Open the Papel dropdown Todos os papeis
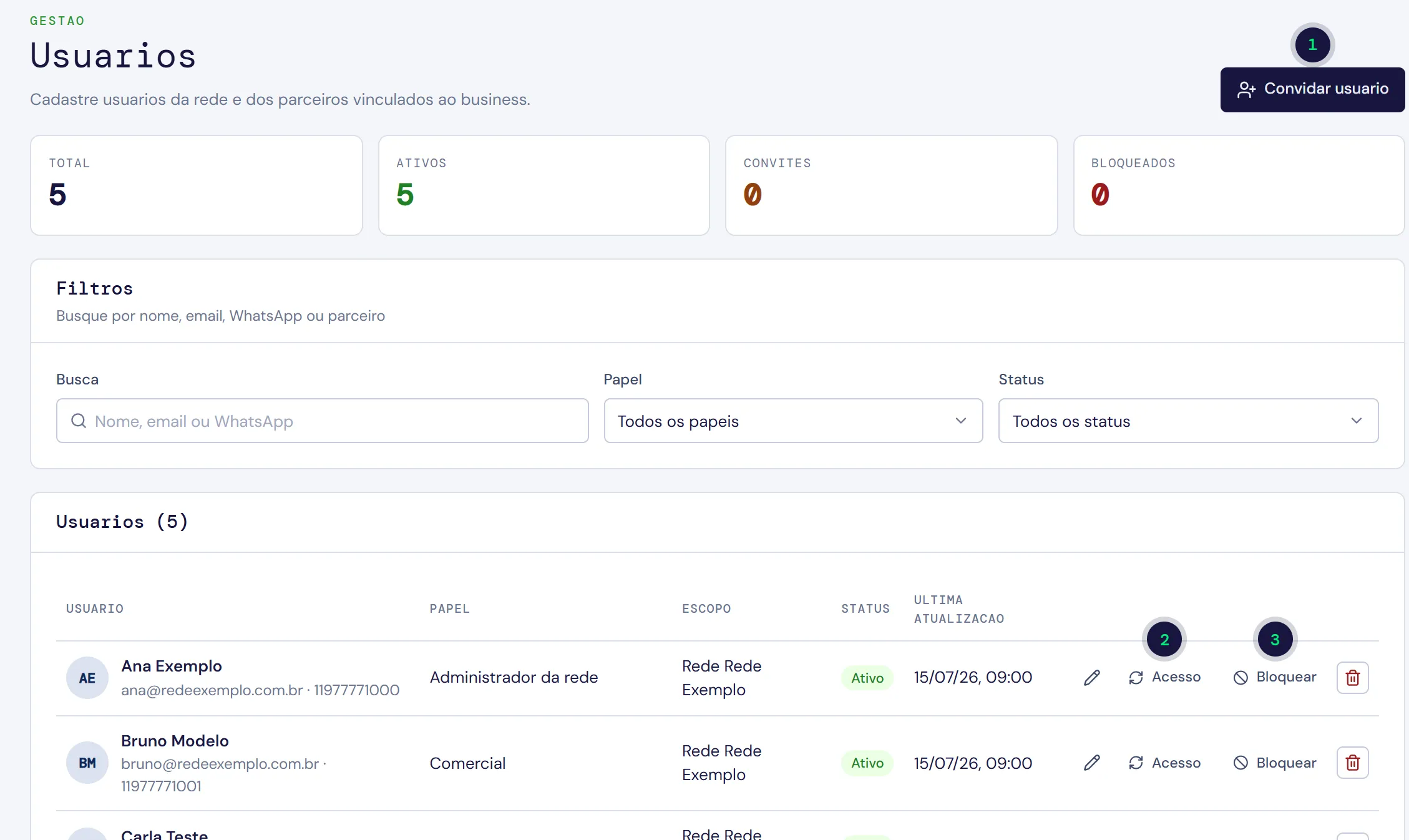The height and width of the screenshot is (840, 1409). click(793, 421)
